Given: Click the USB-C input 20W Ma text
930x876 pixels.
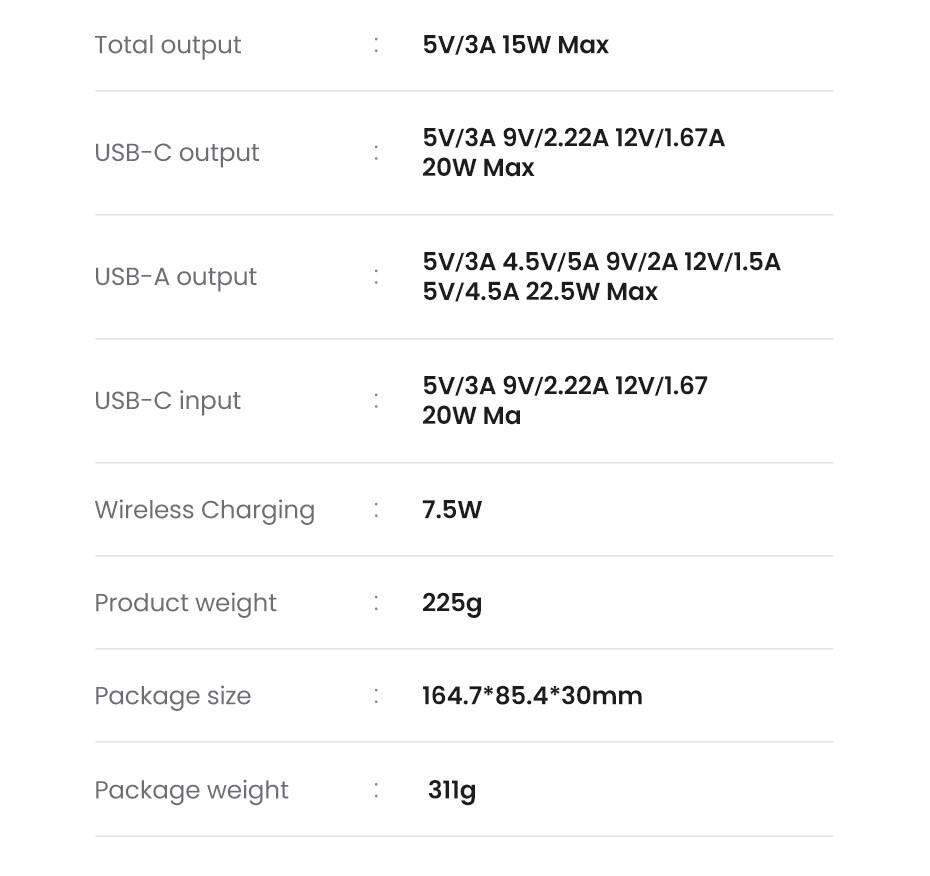Looking at the screenshot, I should (x=472, y=416).
